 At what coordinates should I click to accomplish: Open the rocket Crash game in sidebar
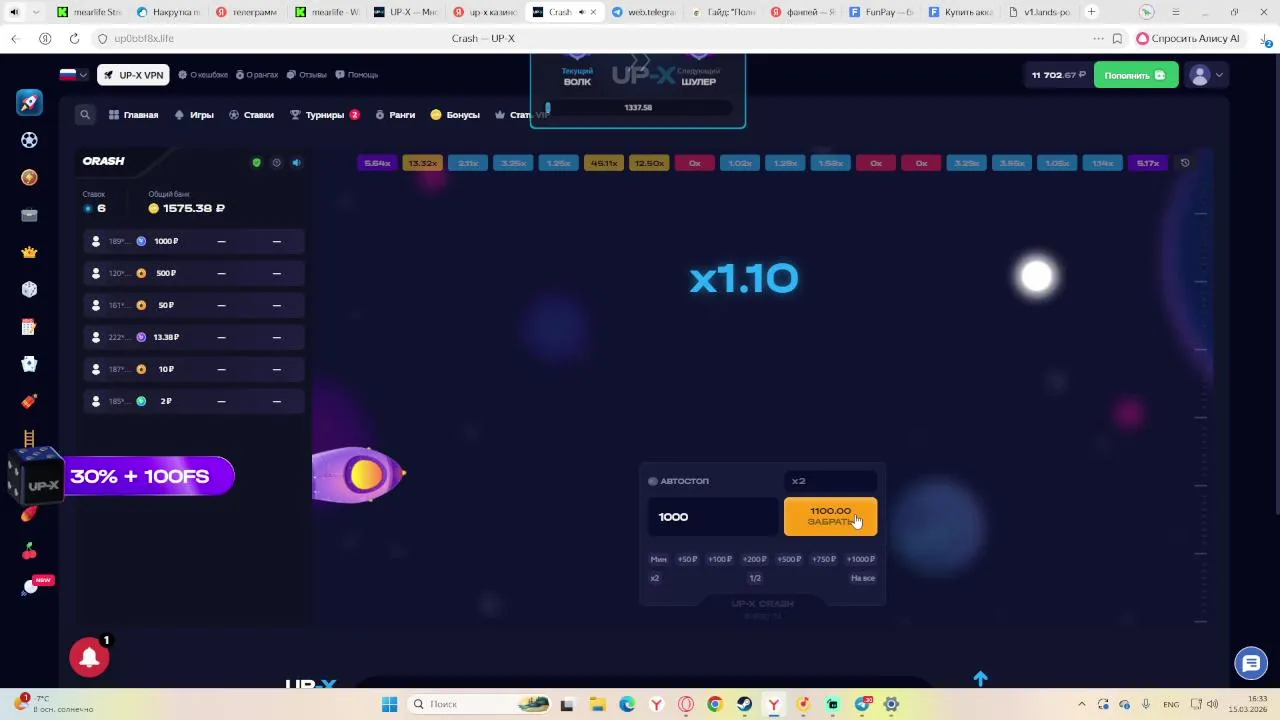click(x=29, y=103)
